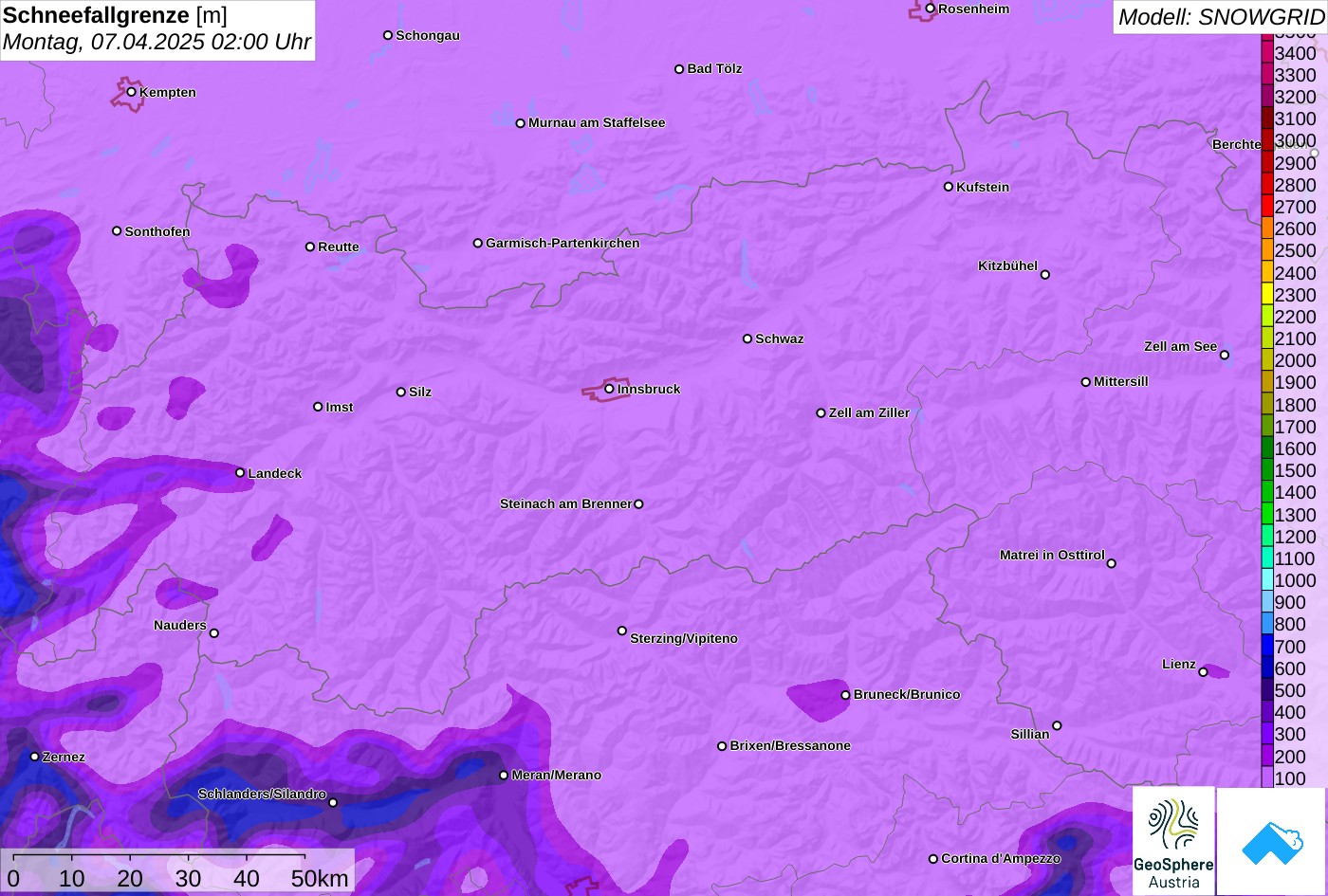Click the Sonthofen location dot
The image size is (1328, 896).
117,231
